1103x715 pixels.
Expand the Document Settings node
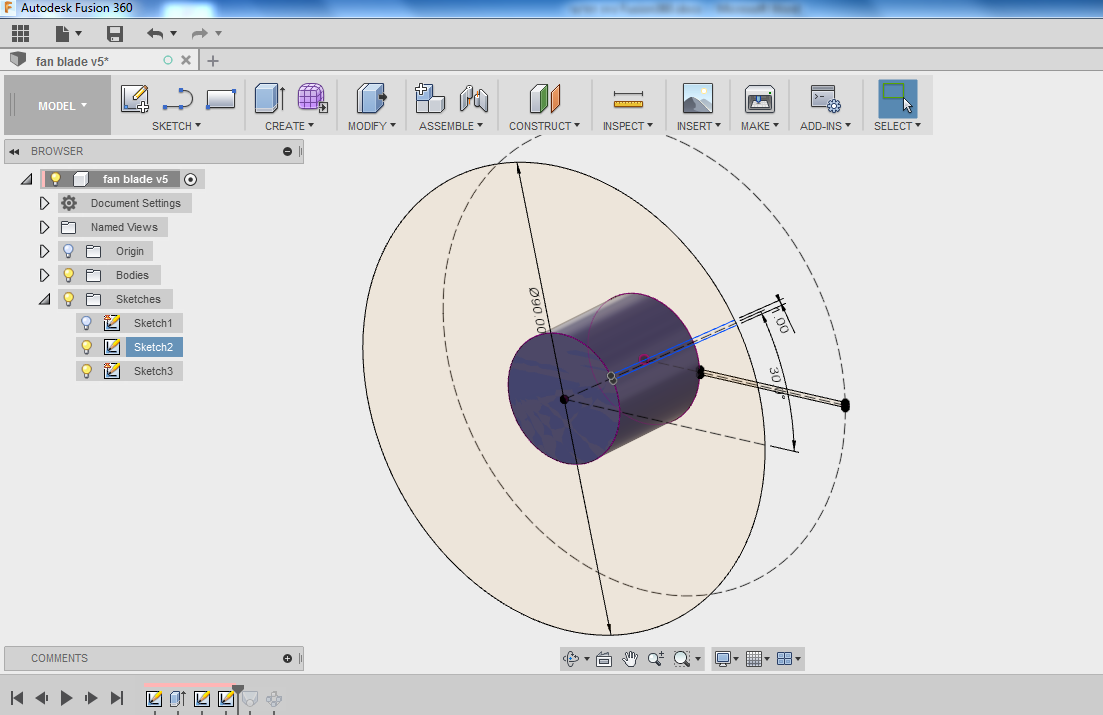coord(44,203)
